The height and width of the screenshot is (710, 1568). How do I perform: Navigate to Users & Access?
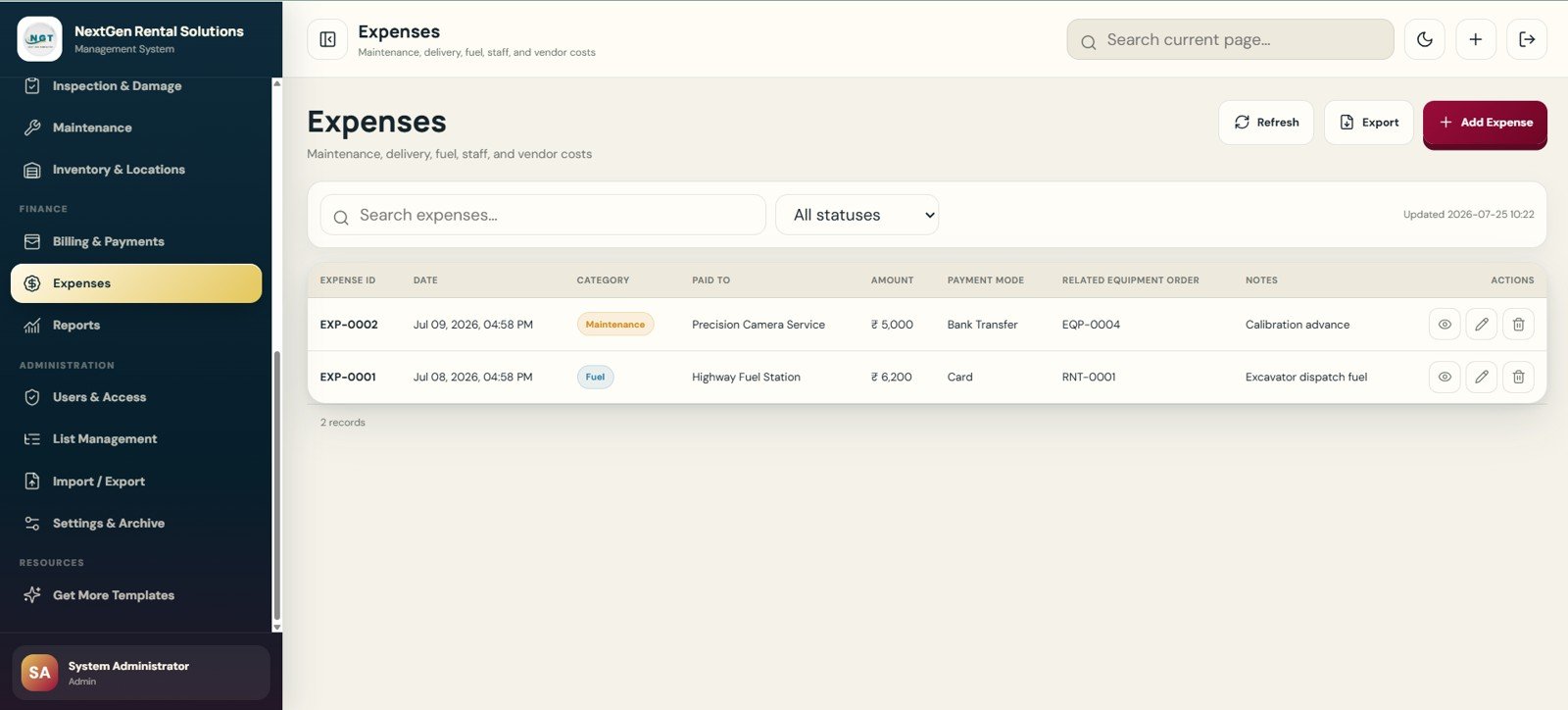click(136, 397)
